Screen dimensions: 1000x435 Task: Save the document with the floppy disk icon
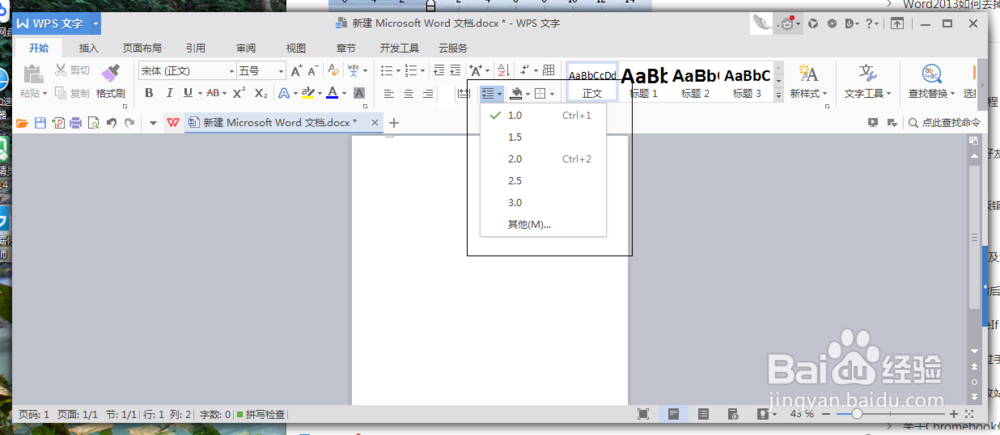[40, 123]
